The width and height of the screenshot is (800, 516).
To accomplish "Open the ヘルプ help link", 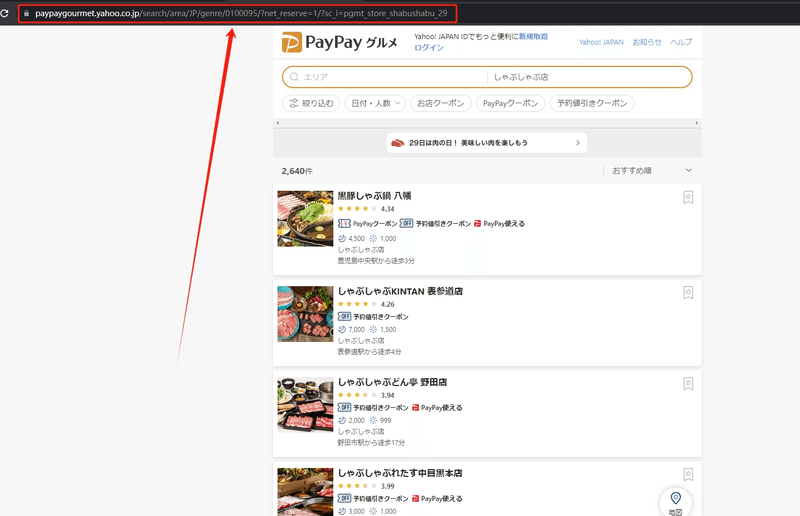I will pos(681,42).
